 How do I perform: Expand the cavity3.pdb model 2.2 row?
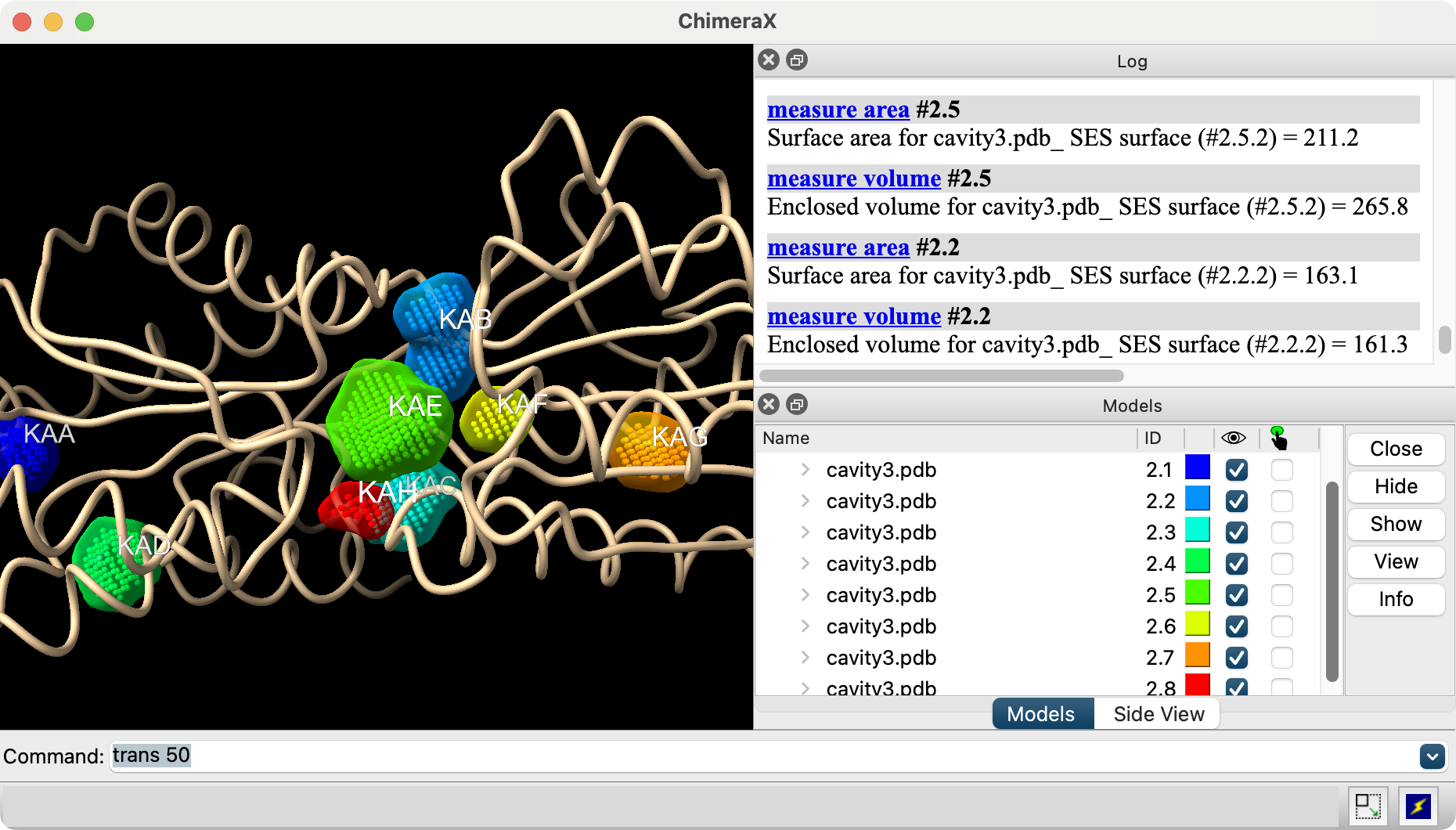tap(805, 501)
